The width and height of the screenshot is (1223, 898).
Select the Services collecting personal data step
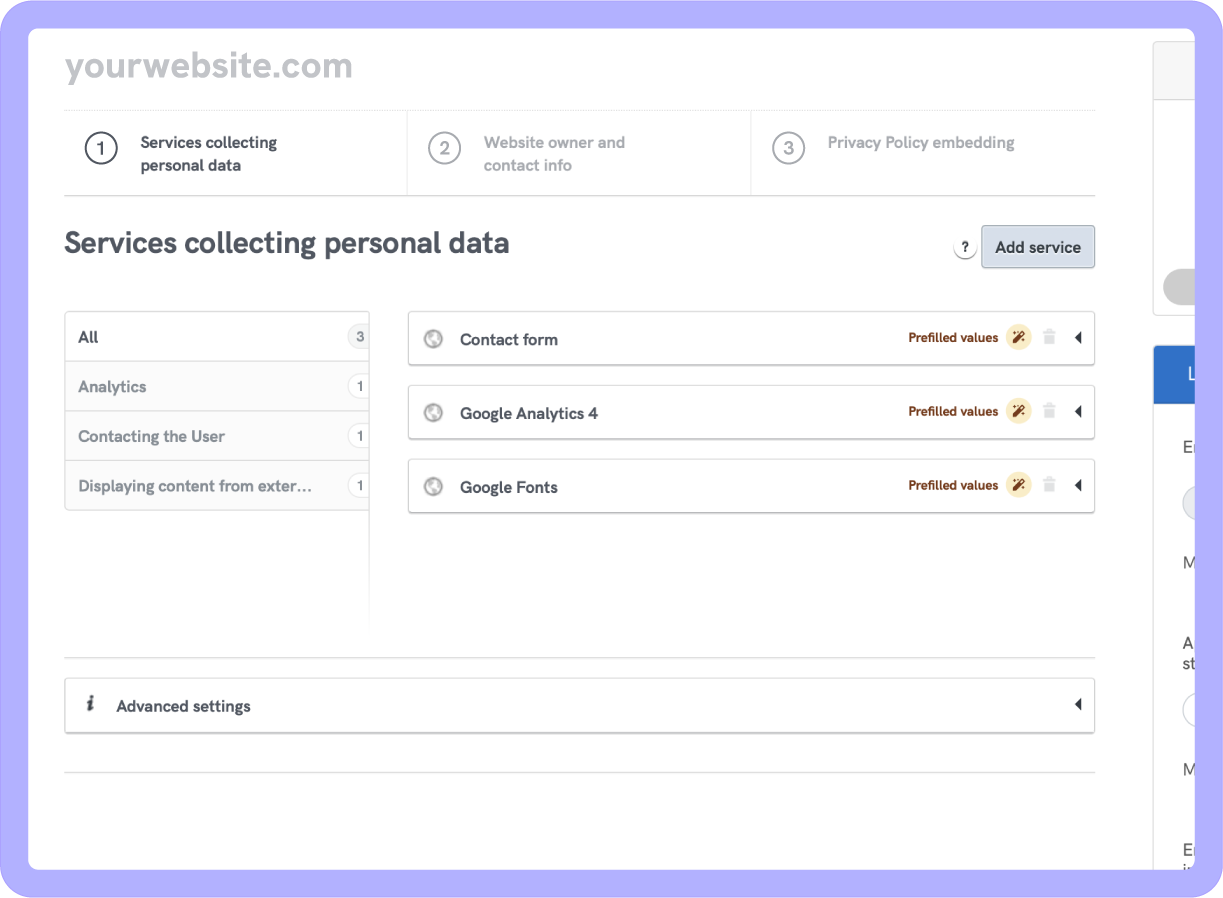(x=208, y=154)
